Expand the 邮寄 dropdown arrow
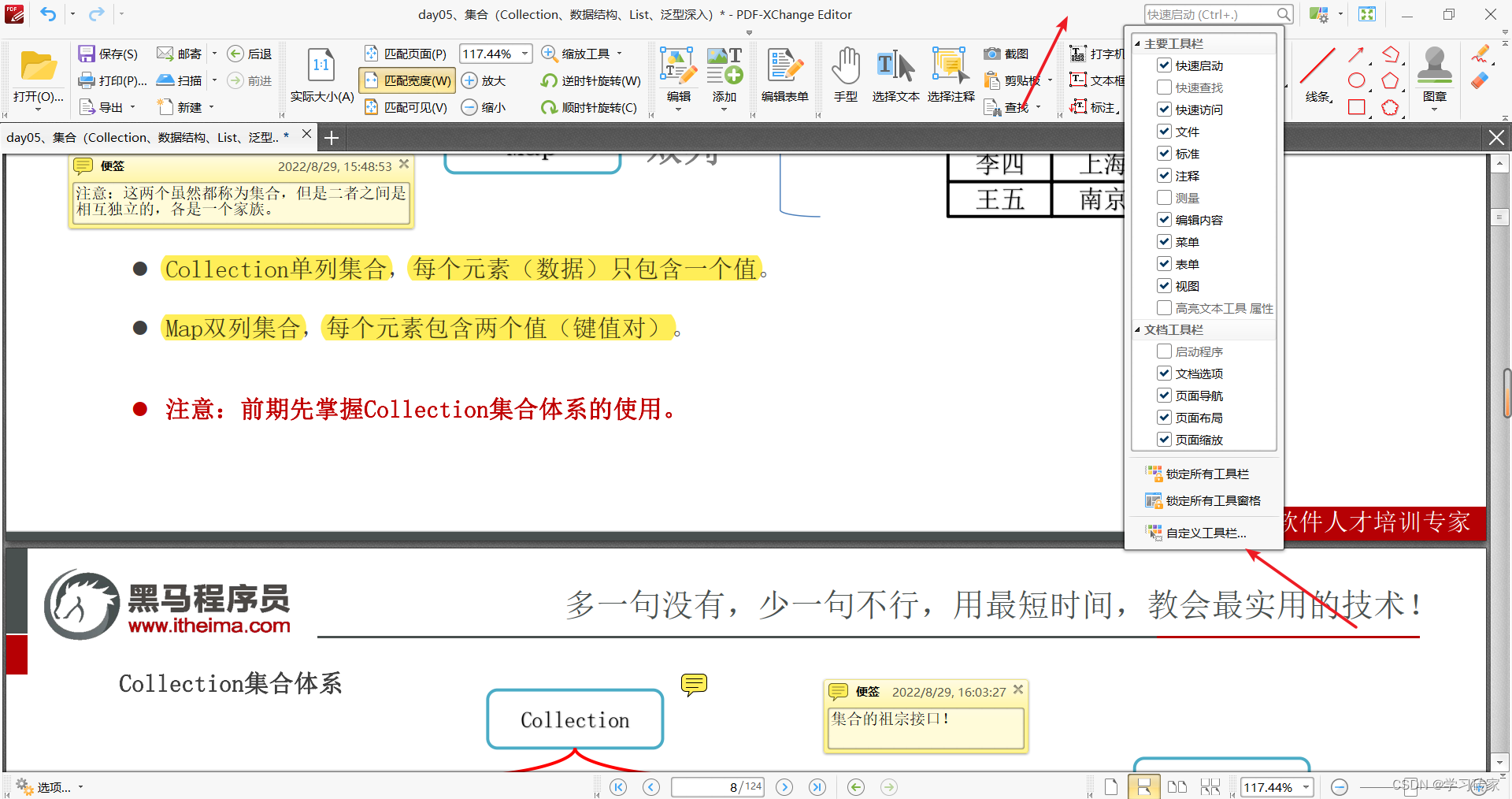Screen dimensions: 1512x799 [x=214, y=54]
